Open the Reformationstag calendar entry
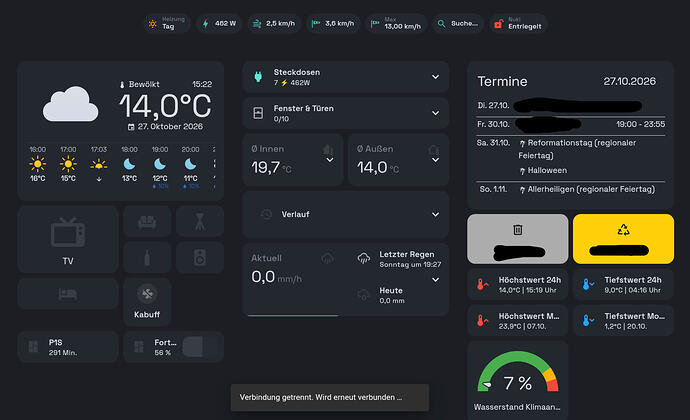 [577, 149]
